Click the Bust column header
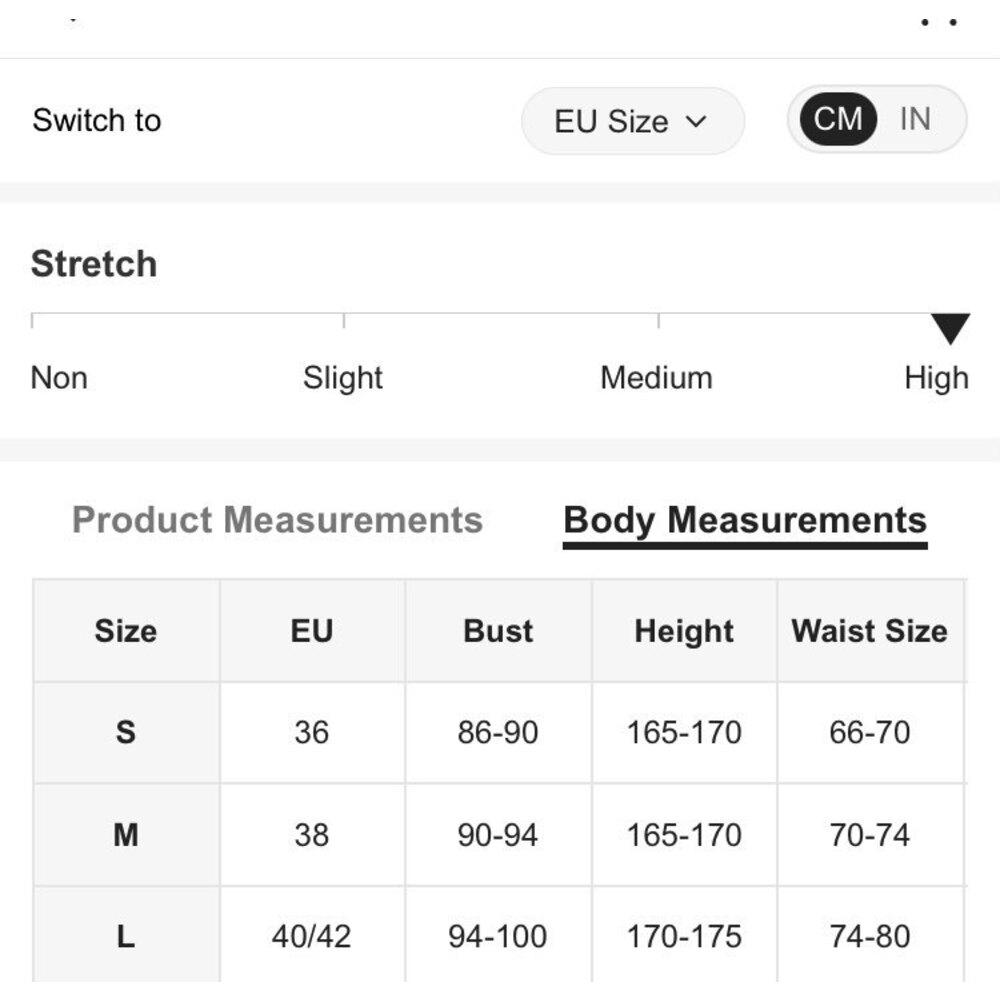The image size is (1000, 1000). (498, 631)
